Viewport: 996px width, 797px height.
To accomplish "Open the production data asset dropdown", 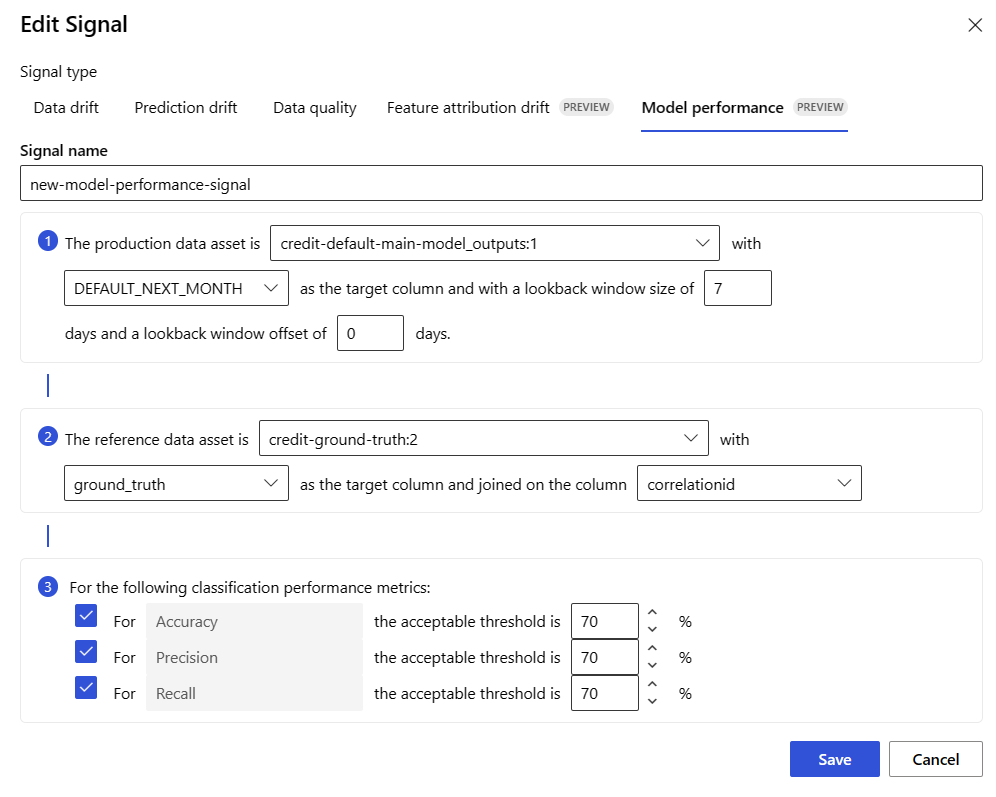I will (x=494, y=242).
